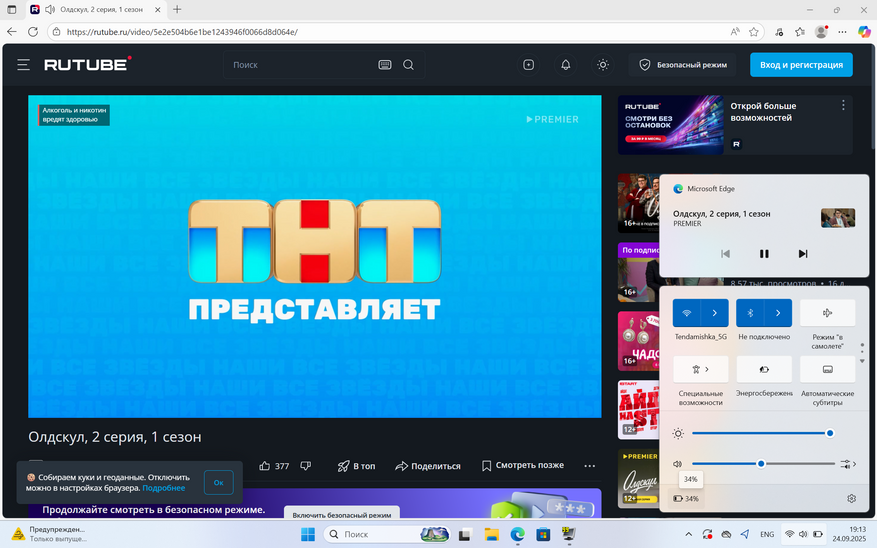Click Вход и регистрация
877x548 pixels.
[801, 65]
